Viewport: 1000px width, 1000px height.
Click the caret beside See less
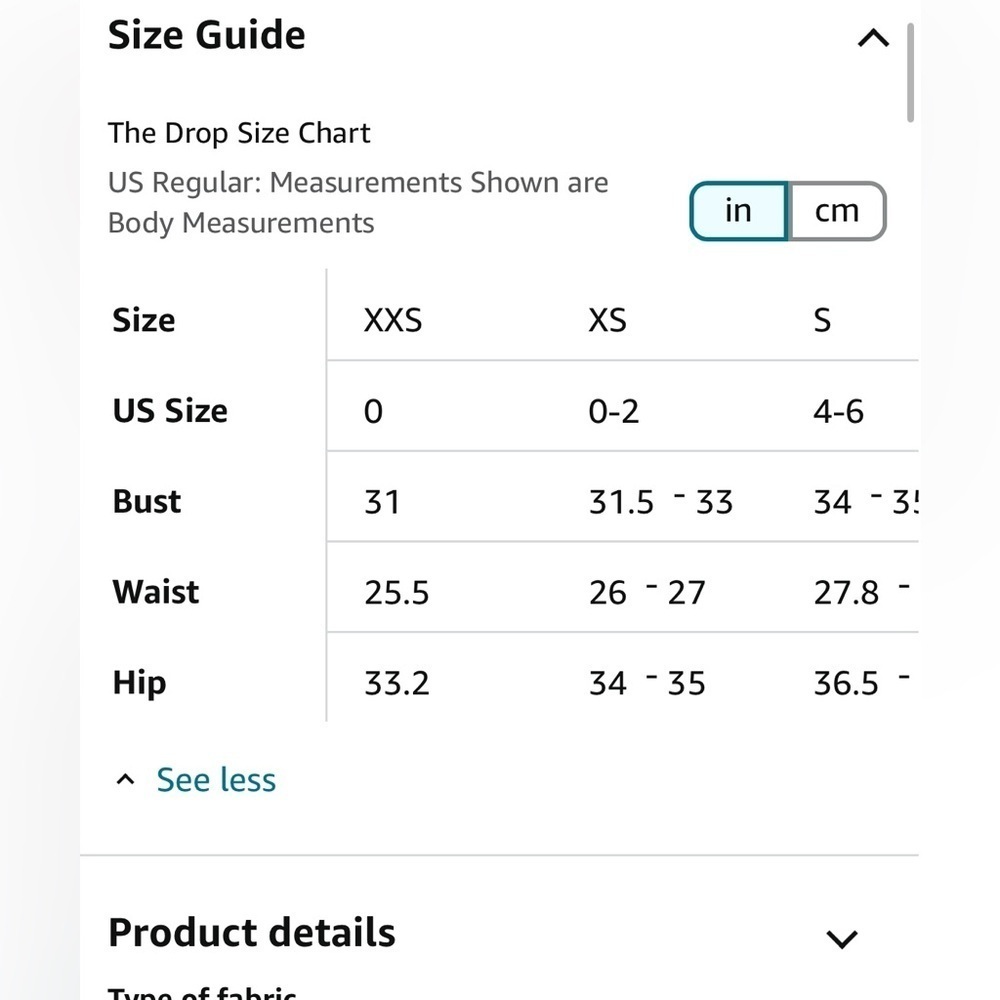coord(125,779)
